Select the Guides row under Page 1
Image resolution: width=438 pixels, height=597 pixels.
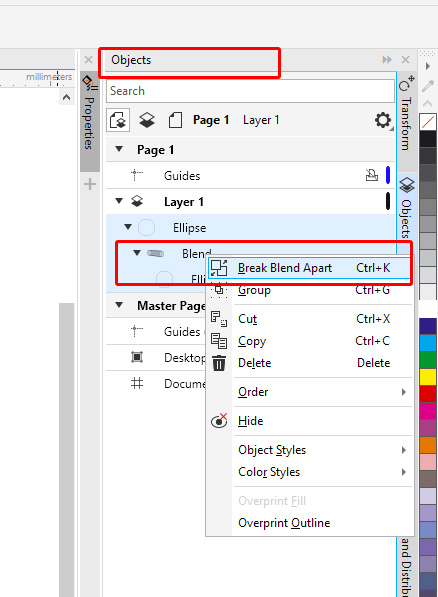[x=251, y=176]
